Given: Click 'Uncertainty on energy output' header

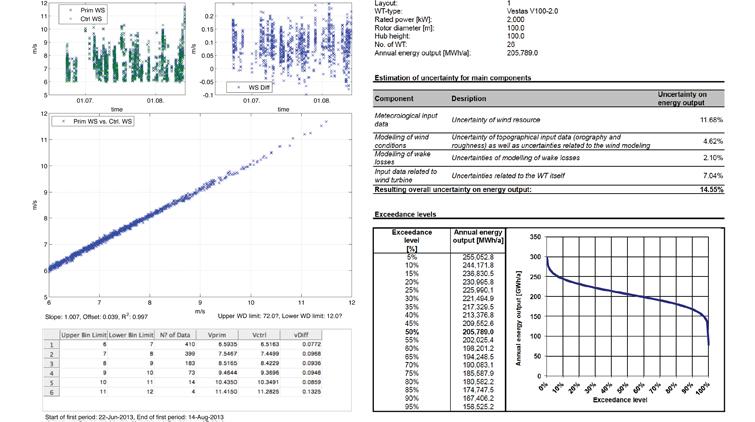Looking at the screenshot, I should pyautogui.click(x=682, y=98).
